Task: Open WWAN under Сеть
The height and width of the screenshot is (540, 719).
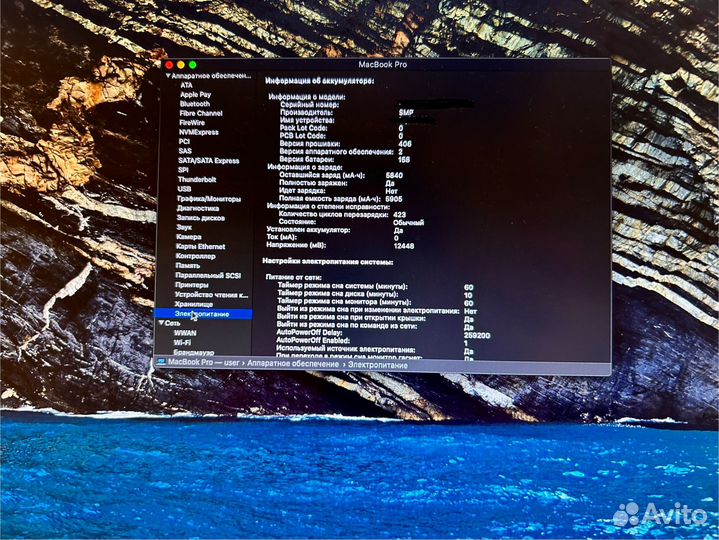Action: click(185, 333)
